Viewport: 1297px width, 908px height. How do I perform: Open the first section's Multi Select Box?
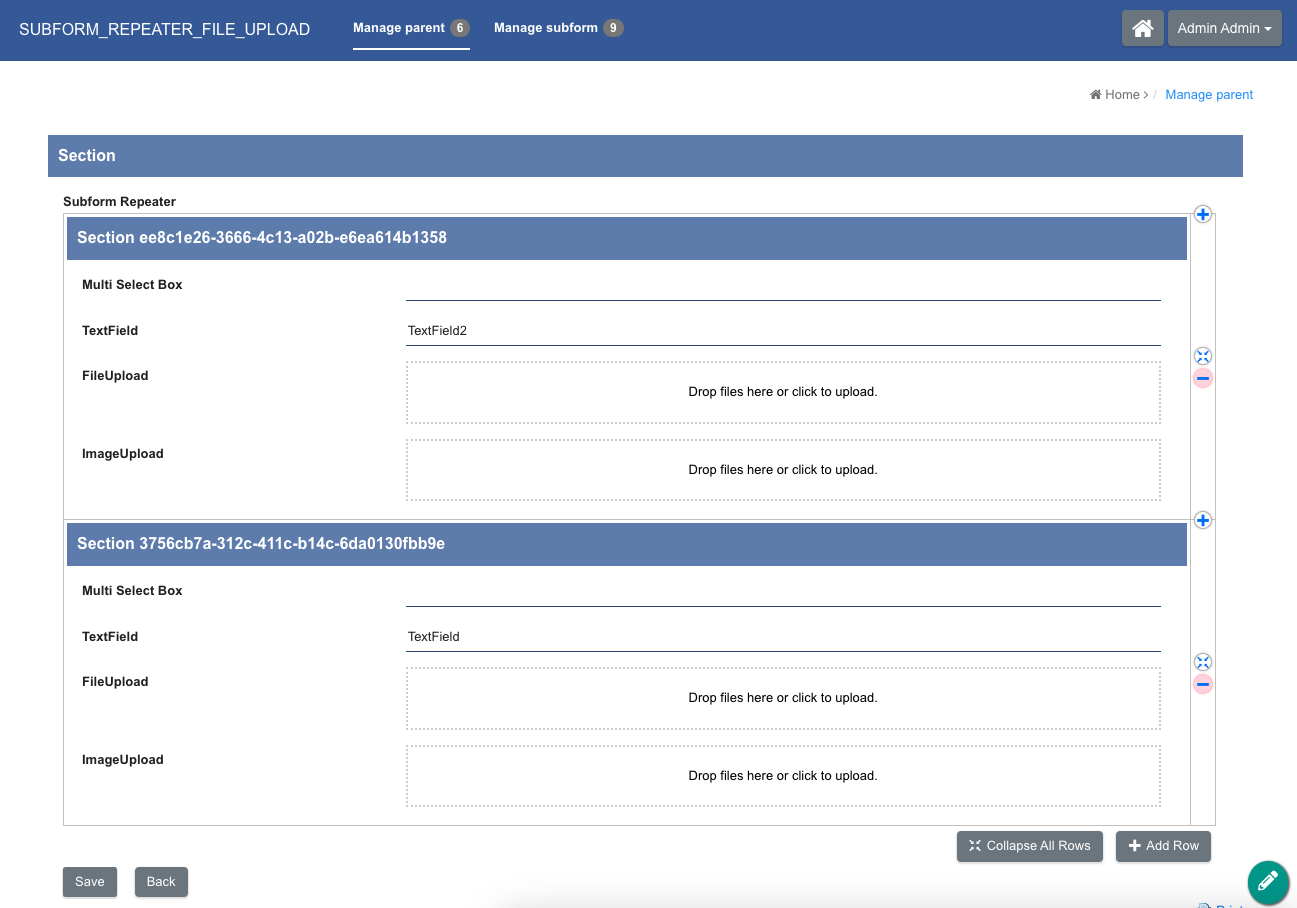click(x=782, y=286)
